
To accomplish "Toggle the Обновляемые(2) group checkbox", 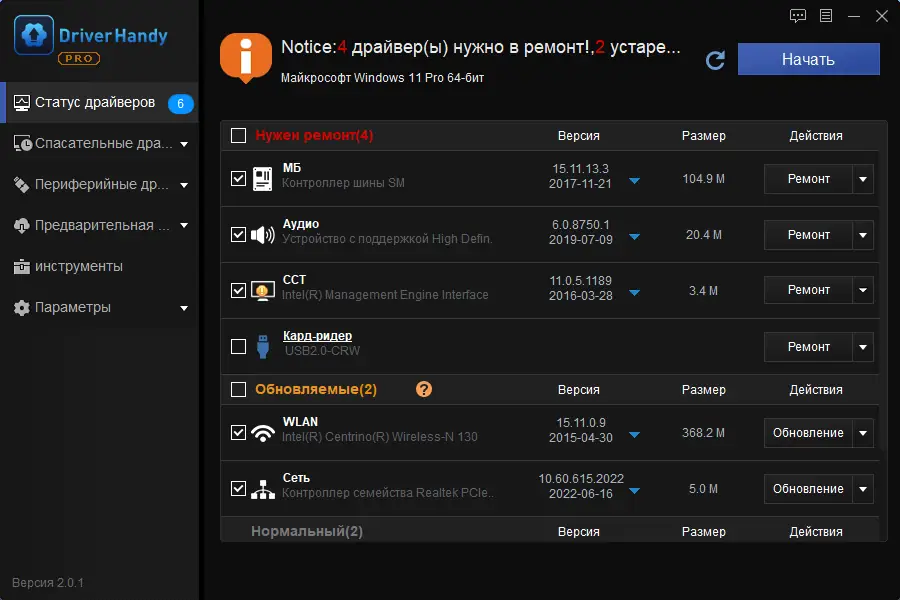I will coord(238,389).
